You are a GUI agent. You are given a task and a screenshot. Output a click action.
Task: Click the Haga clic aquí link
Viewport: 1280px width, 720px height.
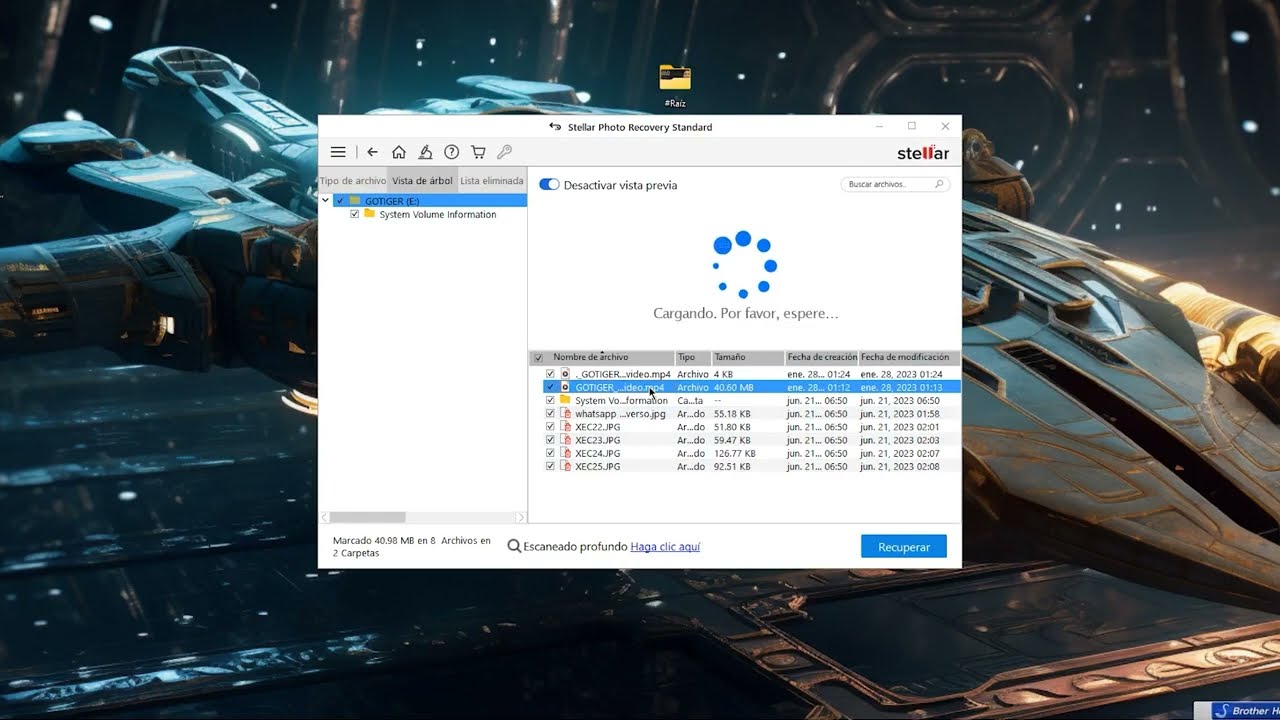click(x=665, y=547)
